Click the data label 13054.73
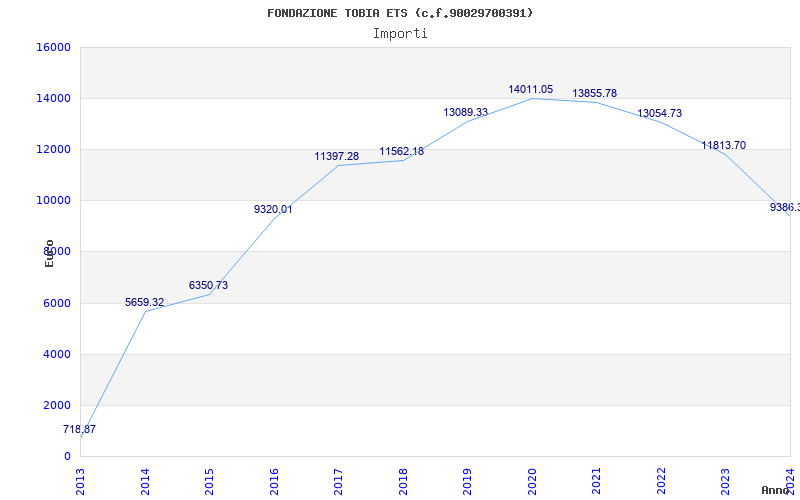 tap(659, 114)
